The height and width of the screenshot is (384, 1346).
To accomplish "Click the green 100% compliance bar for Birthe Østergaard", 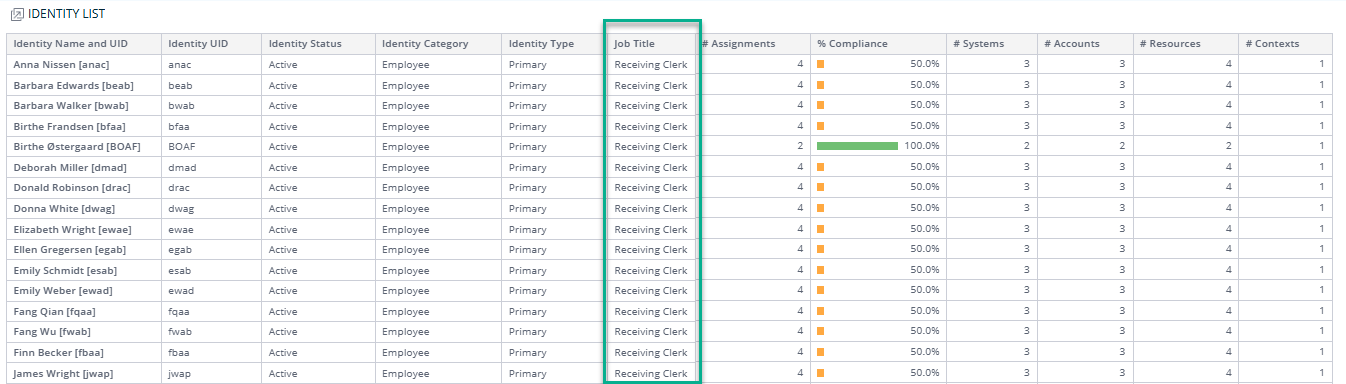I will pyautogui.click(x=857, y=146).
